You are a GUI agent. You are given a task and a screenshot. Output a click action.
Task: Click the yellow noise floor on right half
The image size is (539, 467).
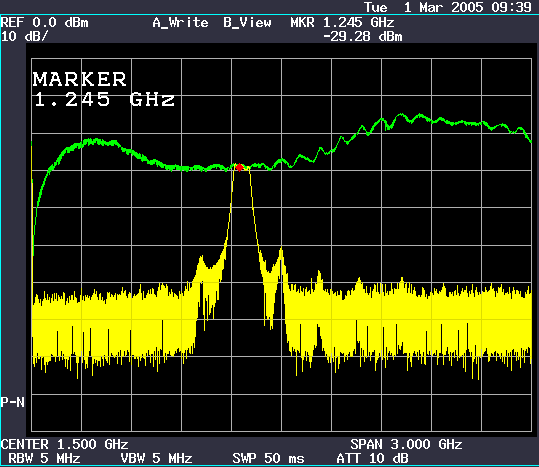tap(409, 320)
